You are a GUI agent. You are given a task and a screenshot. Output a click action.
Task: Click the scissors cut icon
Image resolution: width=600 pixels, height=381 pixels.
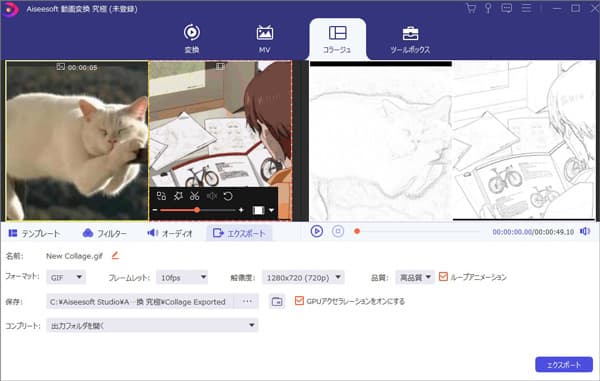[194, 196]
